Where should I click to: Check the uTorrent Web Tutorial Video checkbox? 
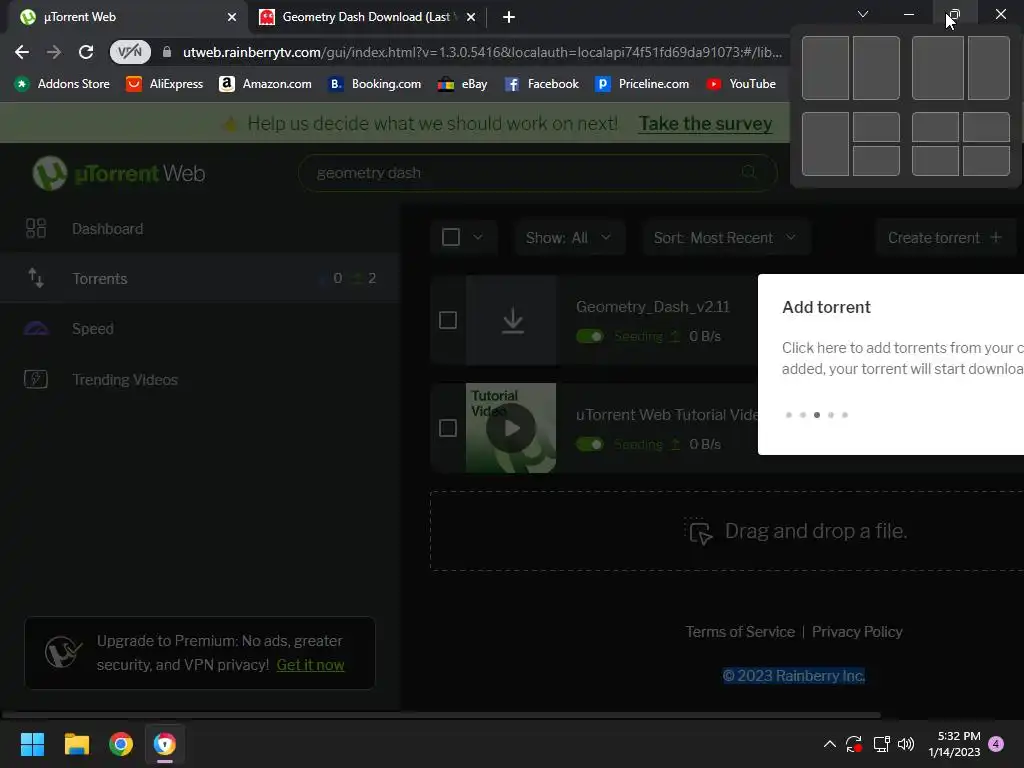(448, 428)
